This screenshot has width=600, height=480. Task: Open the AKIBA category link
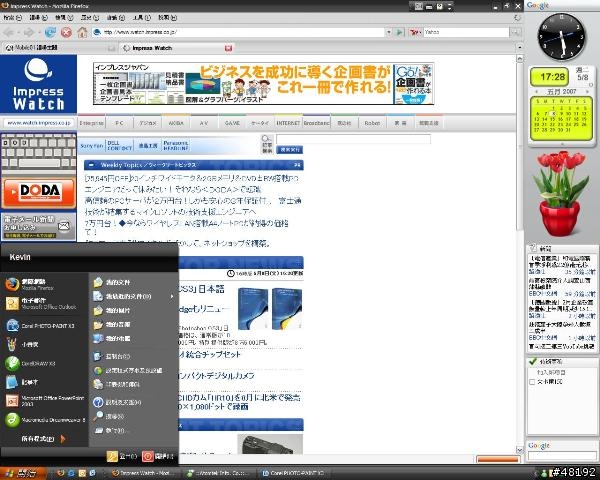pyautogui.click(x=176, y=123)
